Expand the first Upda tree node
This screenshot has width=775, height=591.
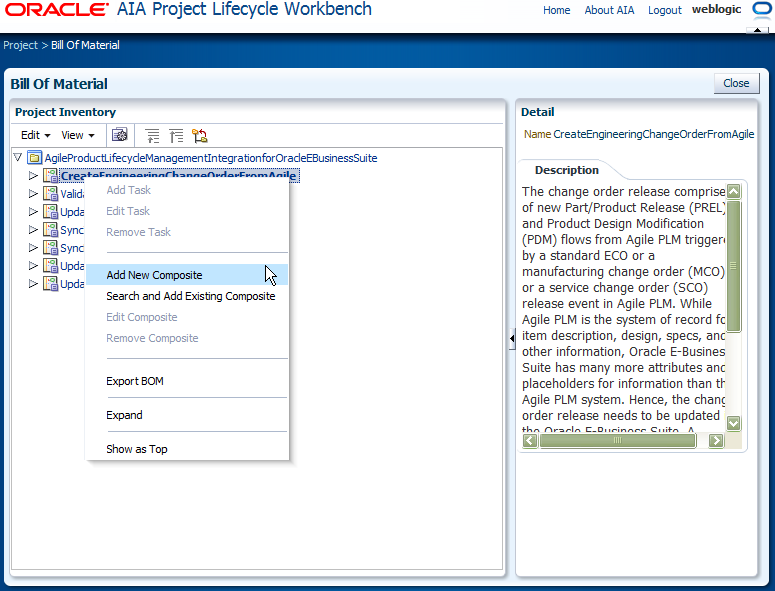[33, 211]
